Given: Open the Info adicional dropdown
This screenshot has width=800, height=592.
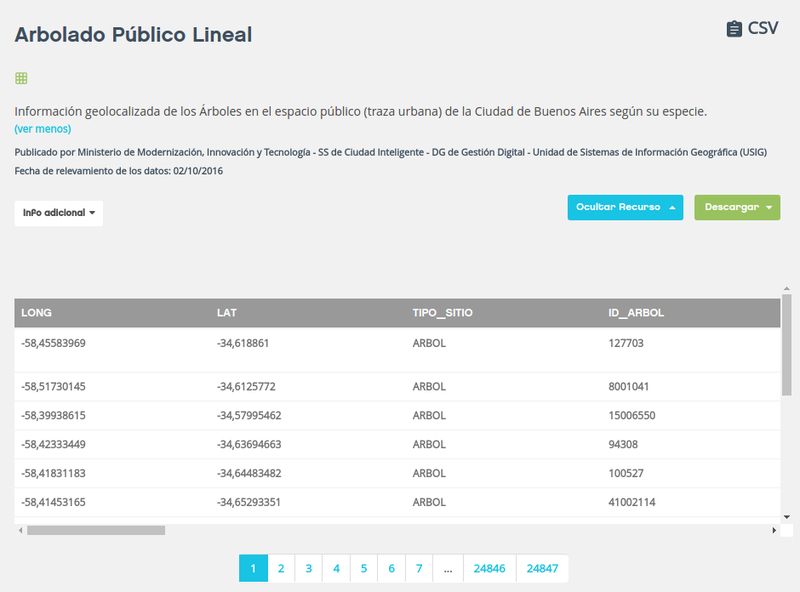Looking at the screenshot, I should 58,213.
